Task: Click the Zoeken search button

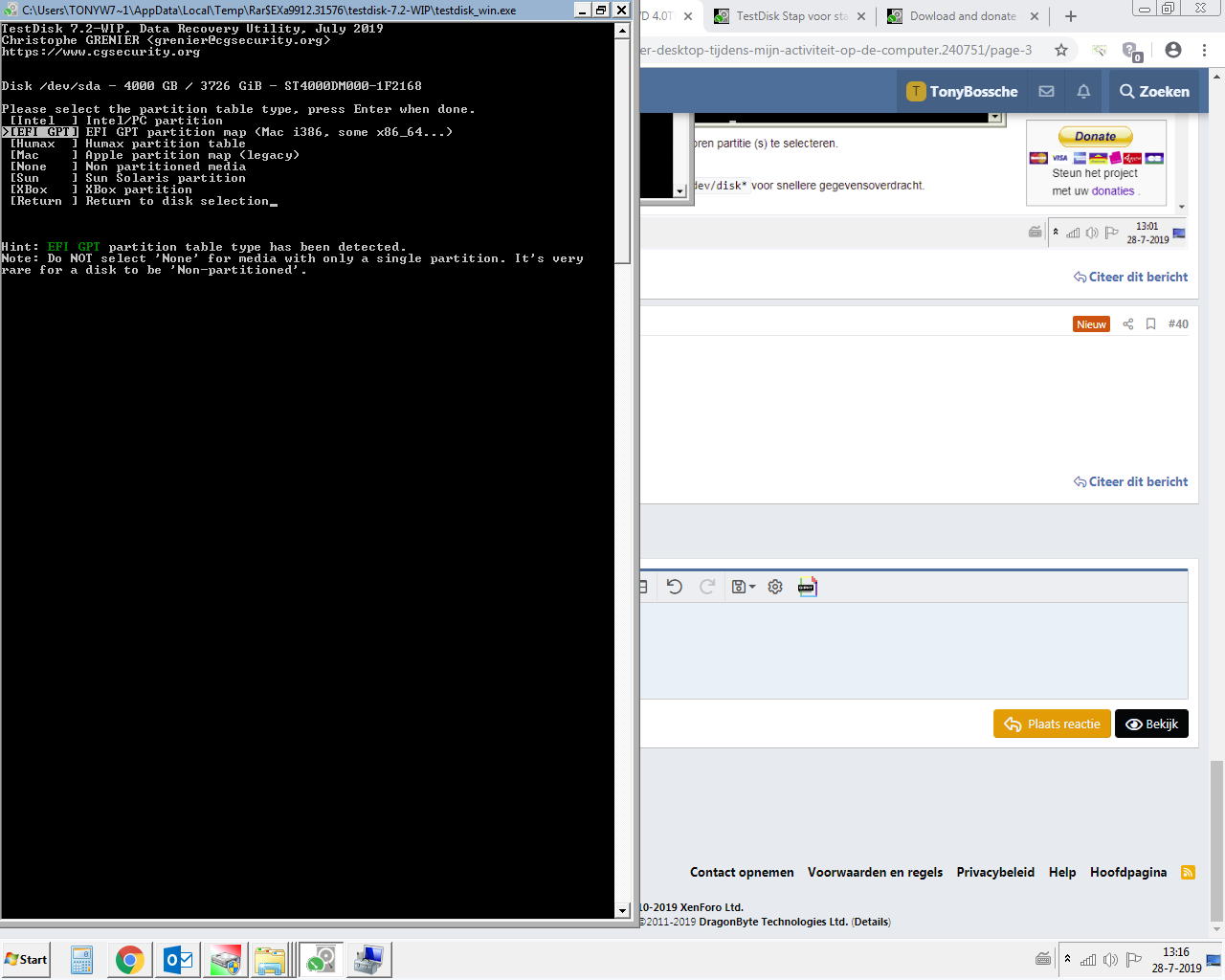Action: tap(1154, 91)
